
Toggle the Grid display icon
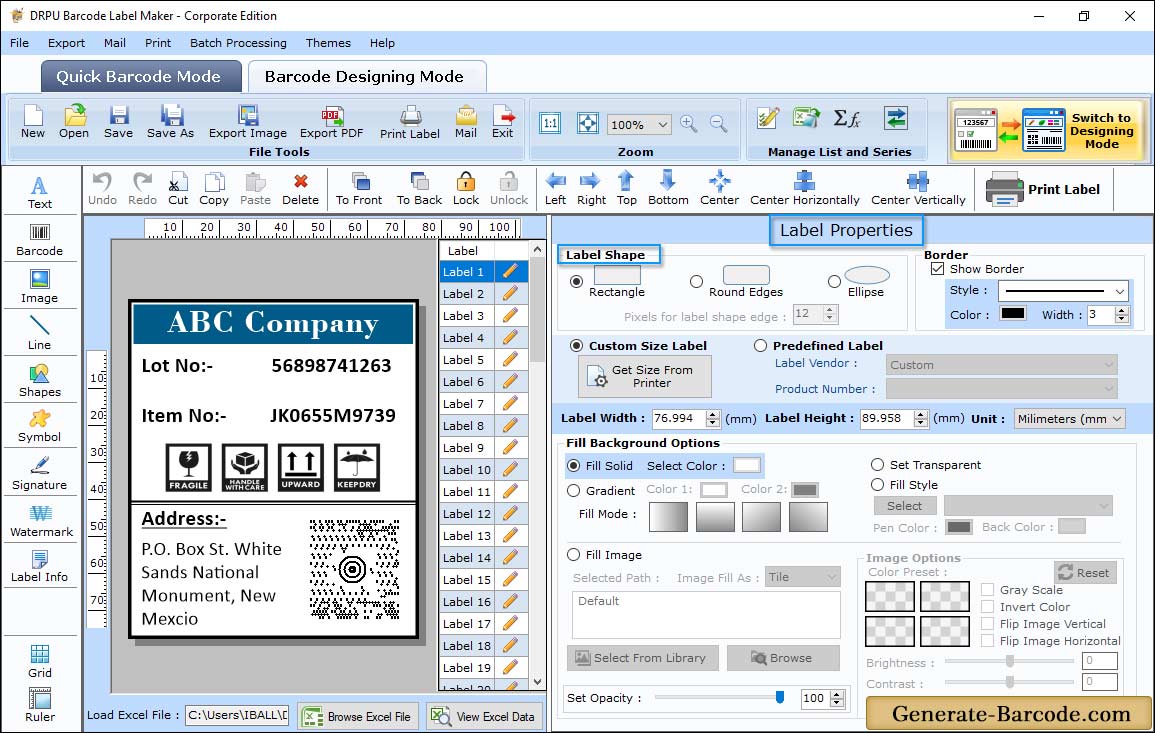40,661
